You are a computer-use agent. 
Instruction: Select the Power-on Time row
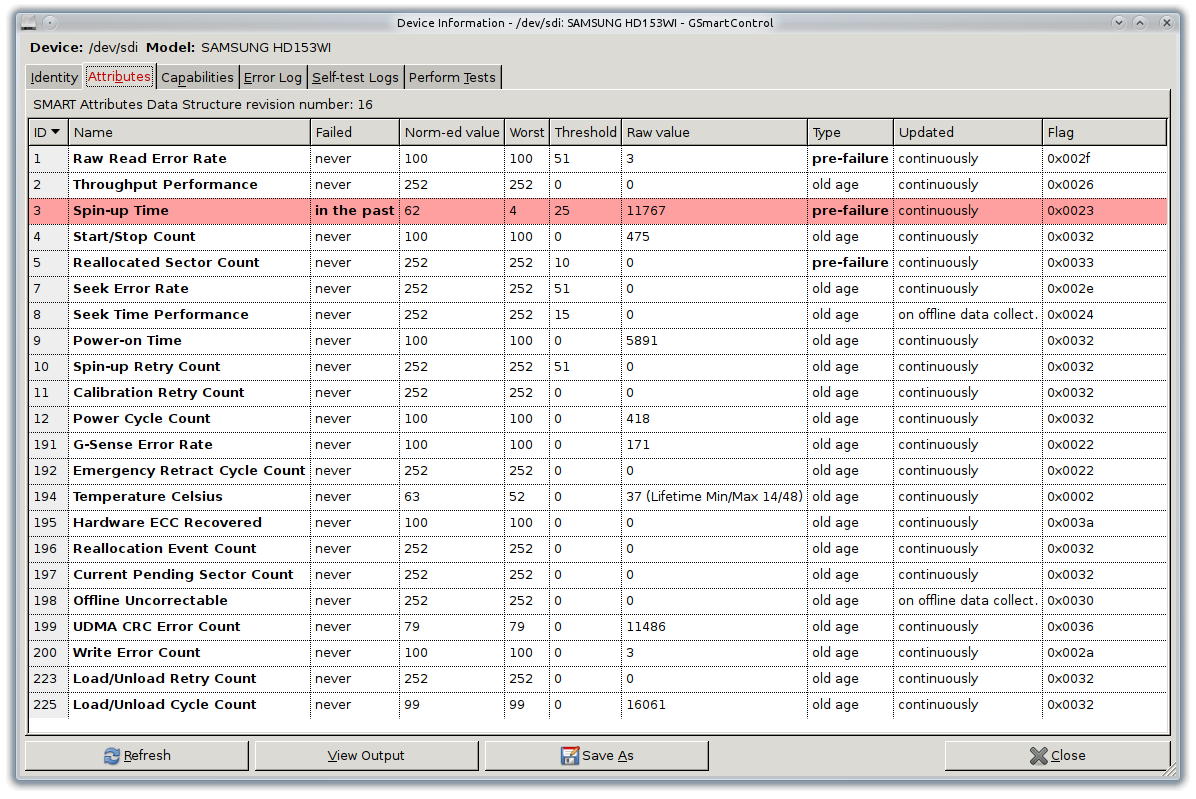(x=598, y=340)
